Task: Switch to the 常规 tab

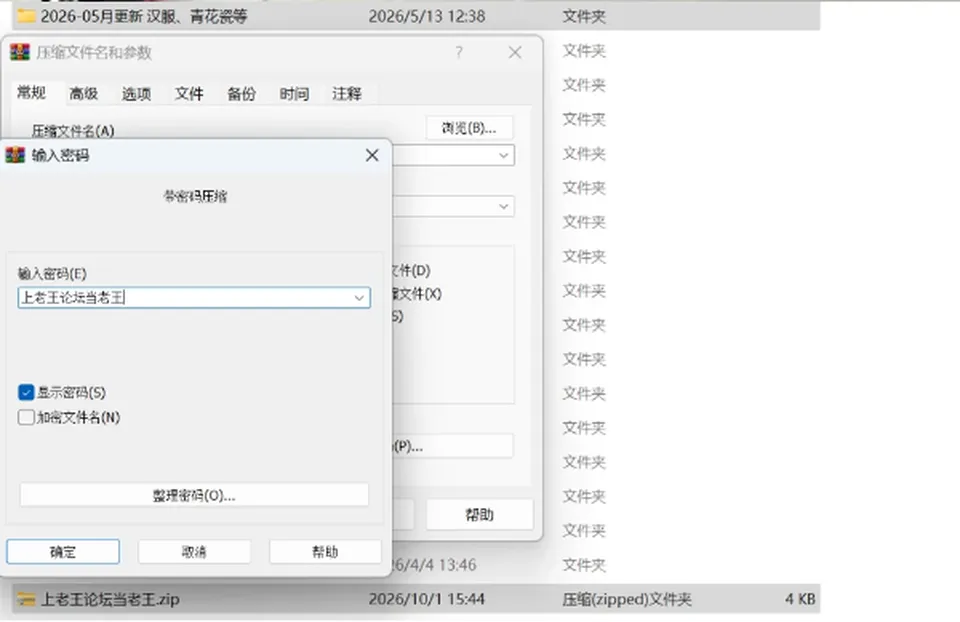Action: (31, 93)
